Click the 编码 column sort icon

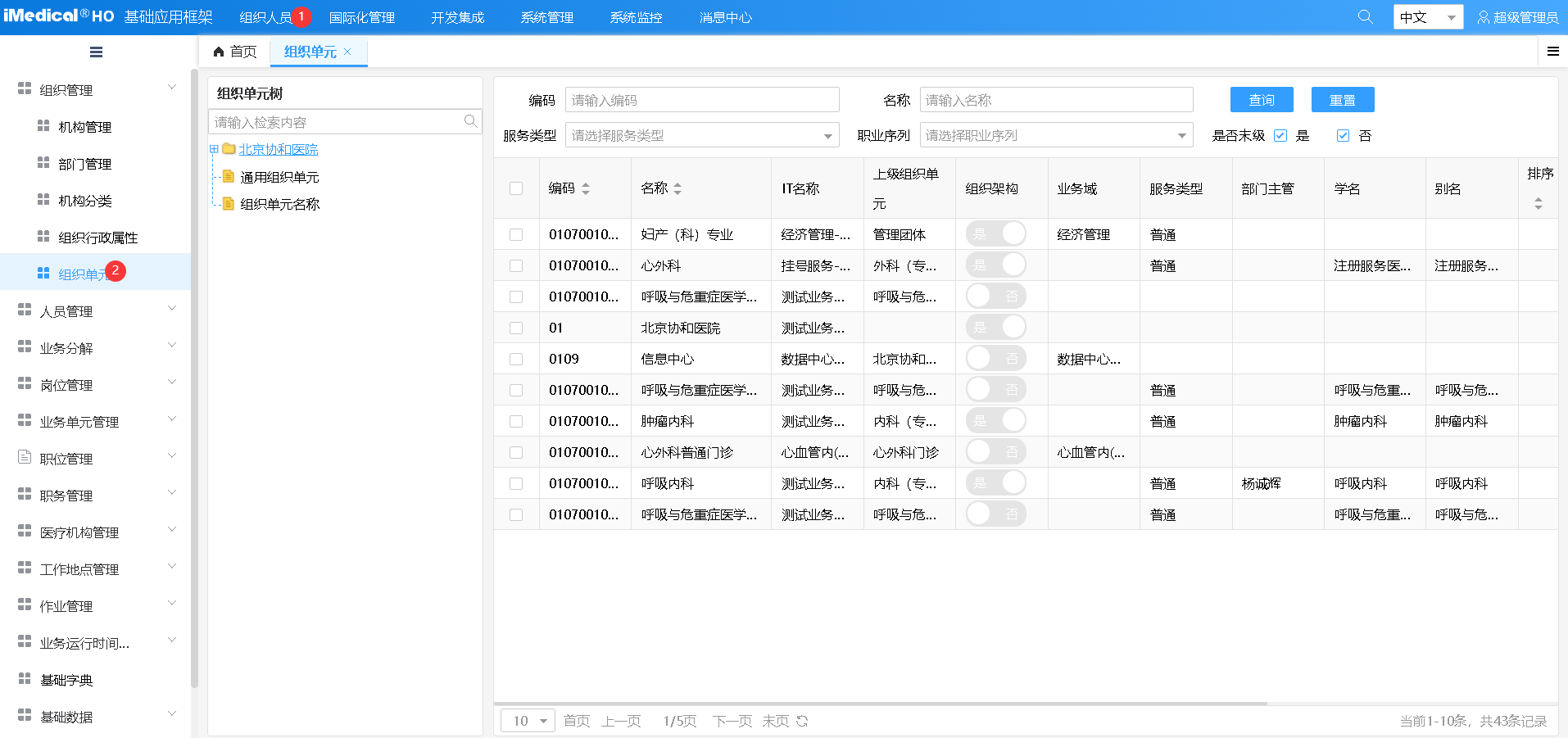tap(586, 188)
